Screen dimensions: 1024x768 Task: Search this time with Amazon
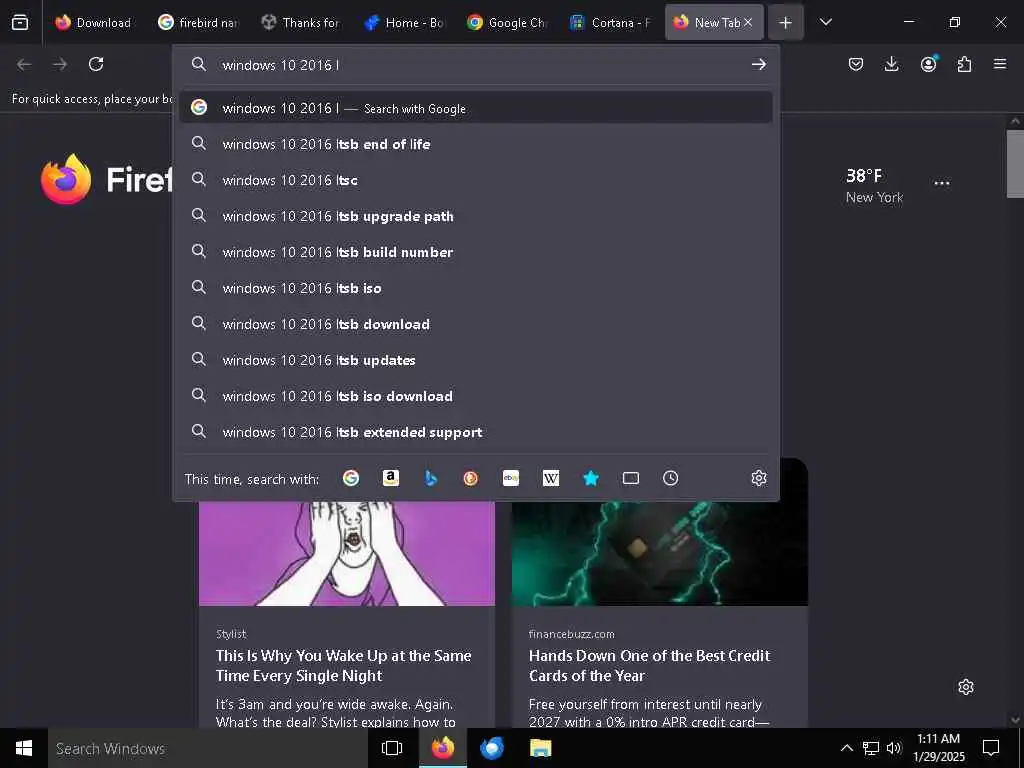click(x=391, y=478)
